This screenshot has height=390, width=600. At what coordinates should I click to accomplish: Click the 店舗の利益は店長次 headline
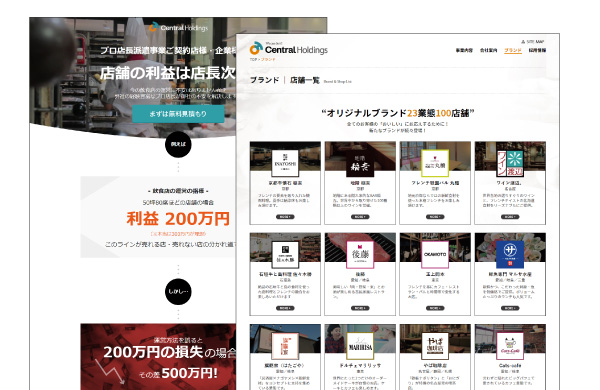coord(168,73)
